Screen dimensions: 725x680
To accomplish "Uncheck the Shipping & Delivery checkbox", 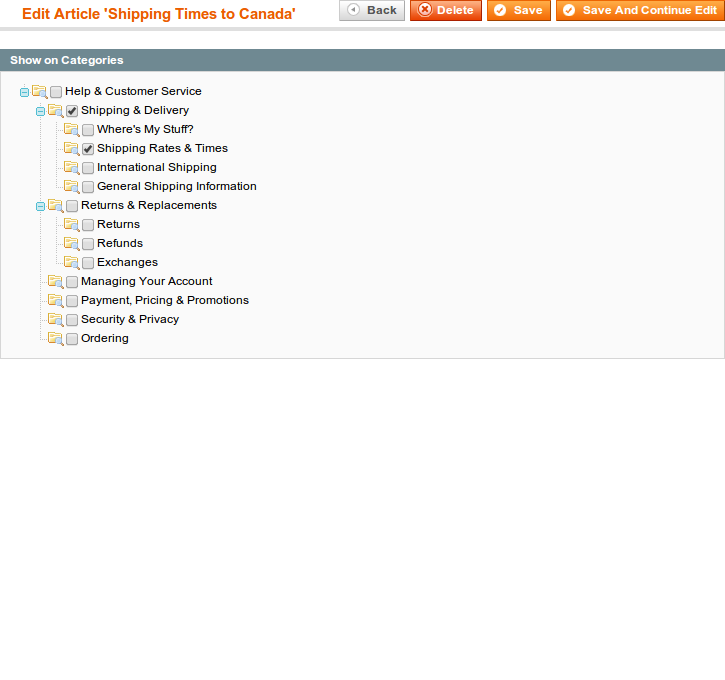I will coord(72,111).
